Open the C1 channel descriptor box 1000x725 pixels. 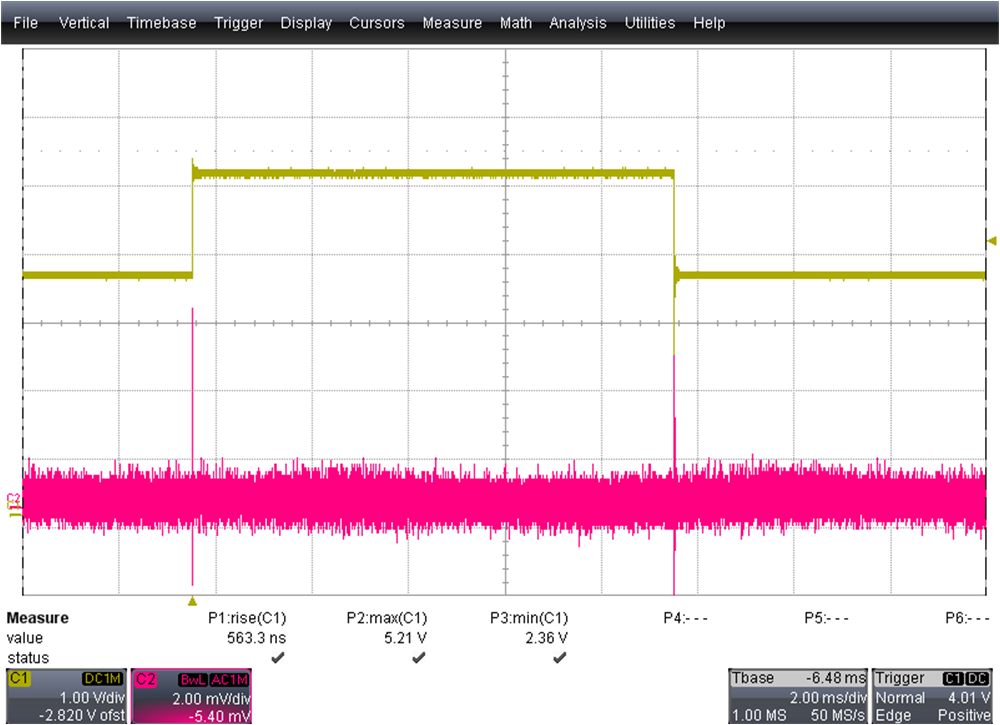[65, 696]
